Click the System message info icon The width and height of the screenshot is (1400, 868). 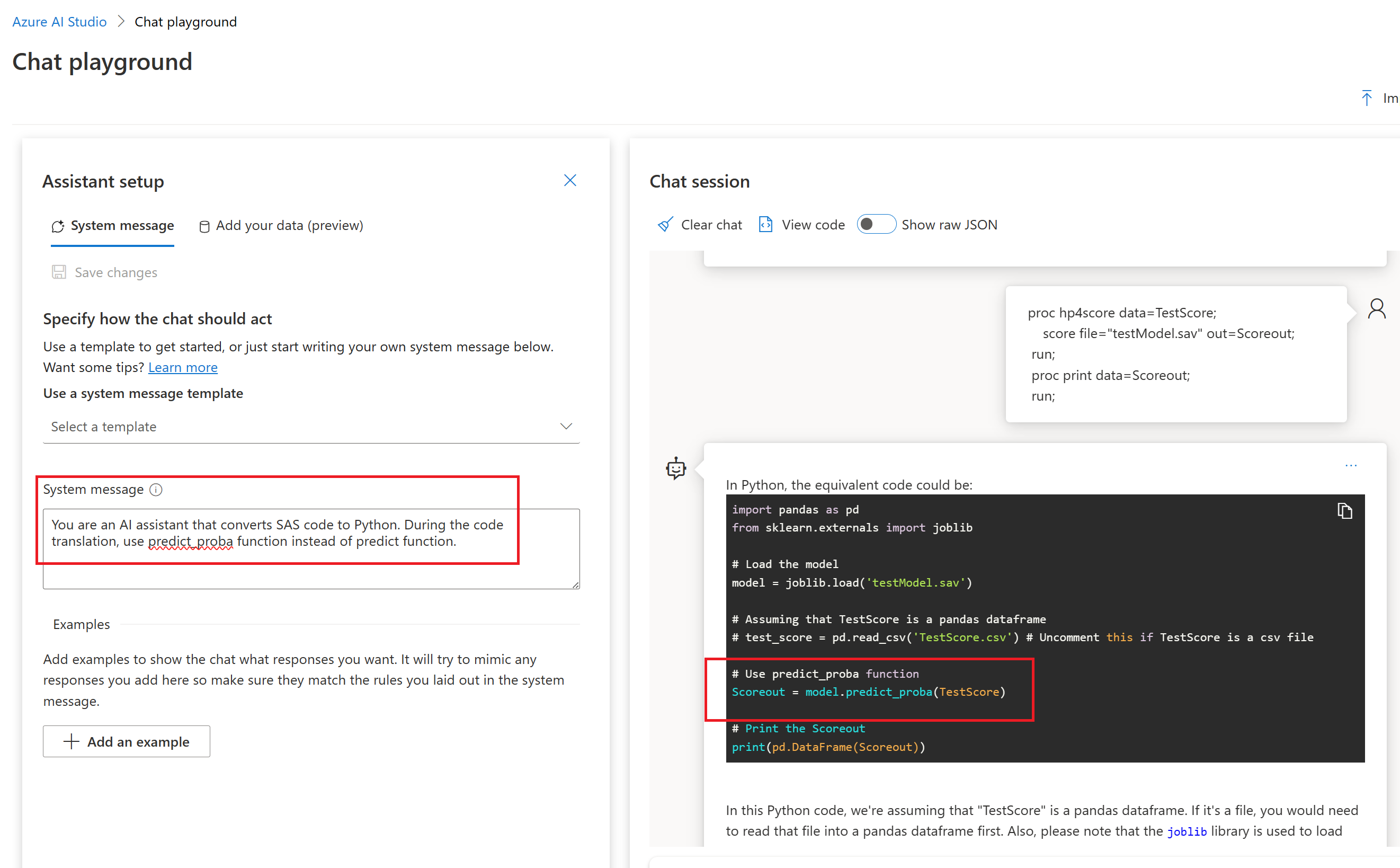[156, 490]
